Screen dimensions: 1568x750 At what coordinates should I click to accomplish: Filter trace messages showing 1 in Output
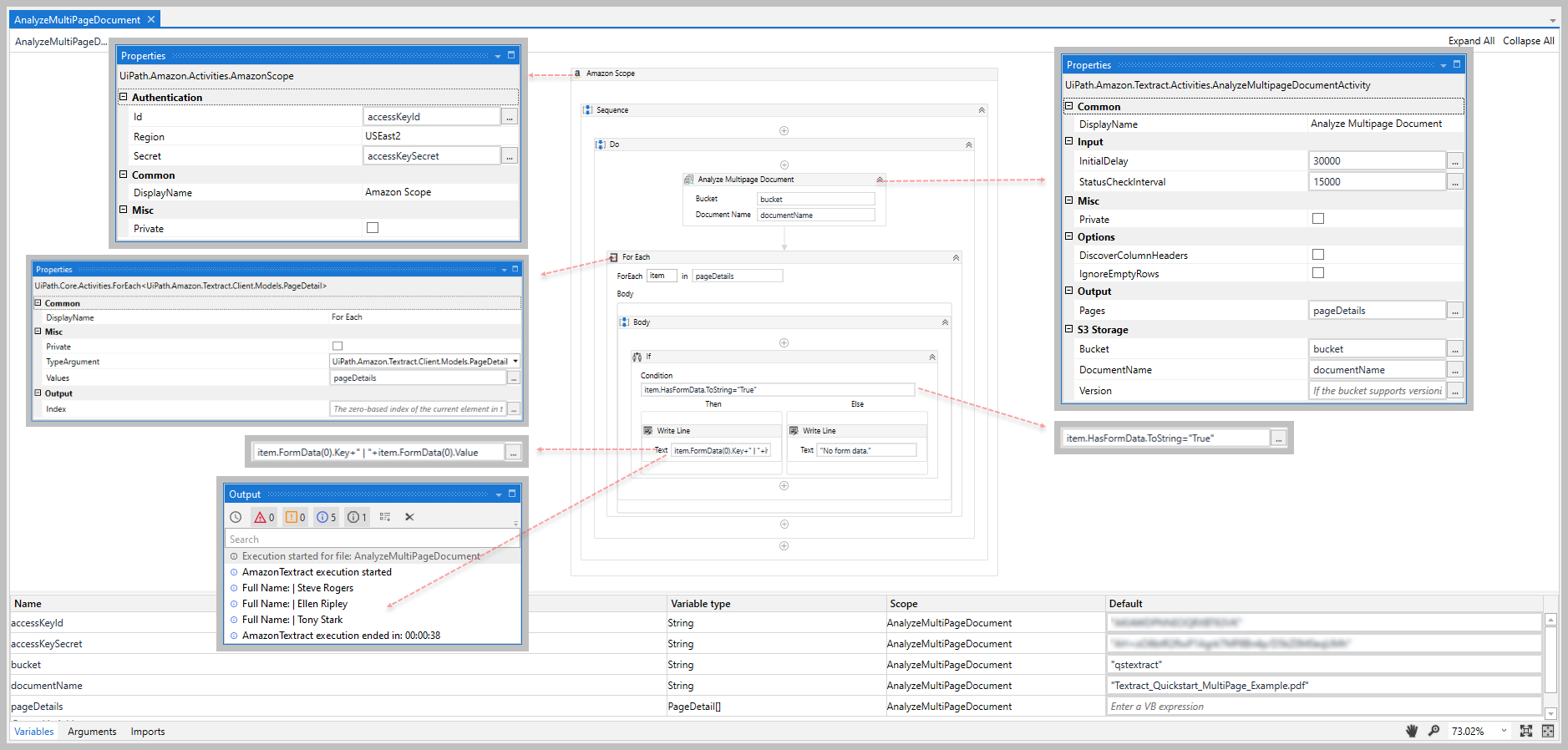(x=357, y=517)
